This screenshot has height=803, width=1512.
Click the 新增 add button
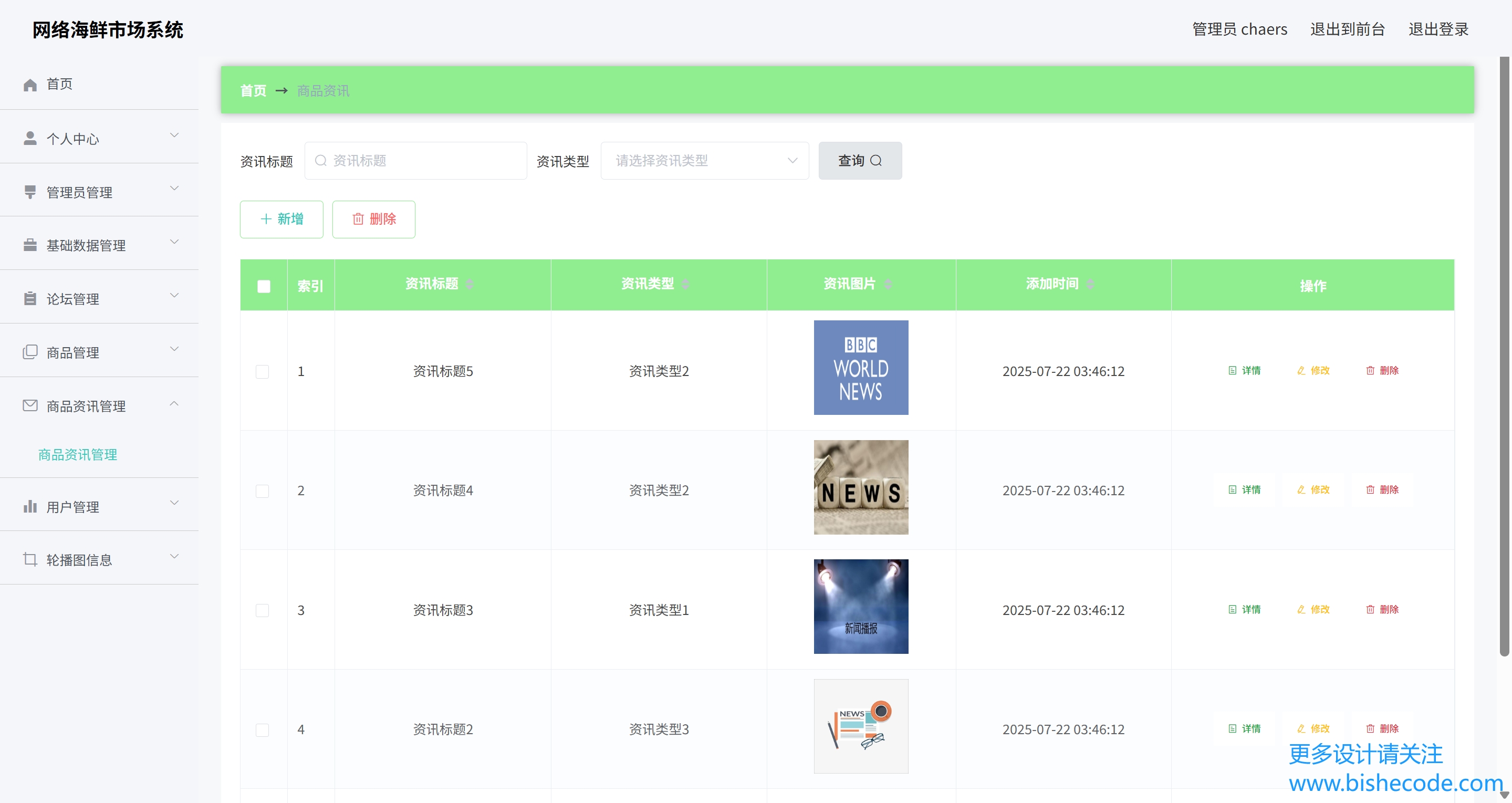pyautogui.click(x=281, y=220)
